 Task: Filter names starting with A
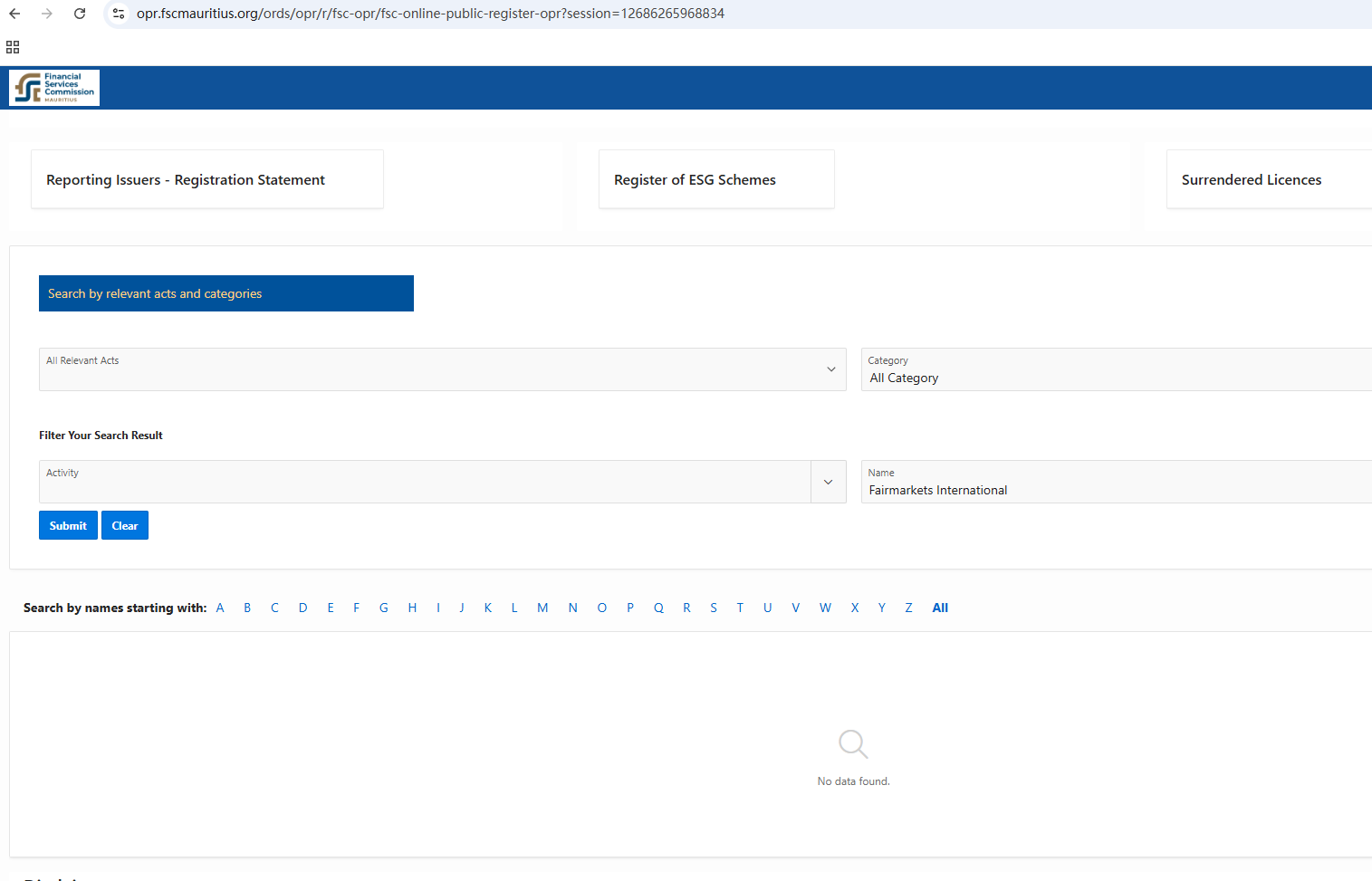220,608
